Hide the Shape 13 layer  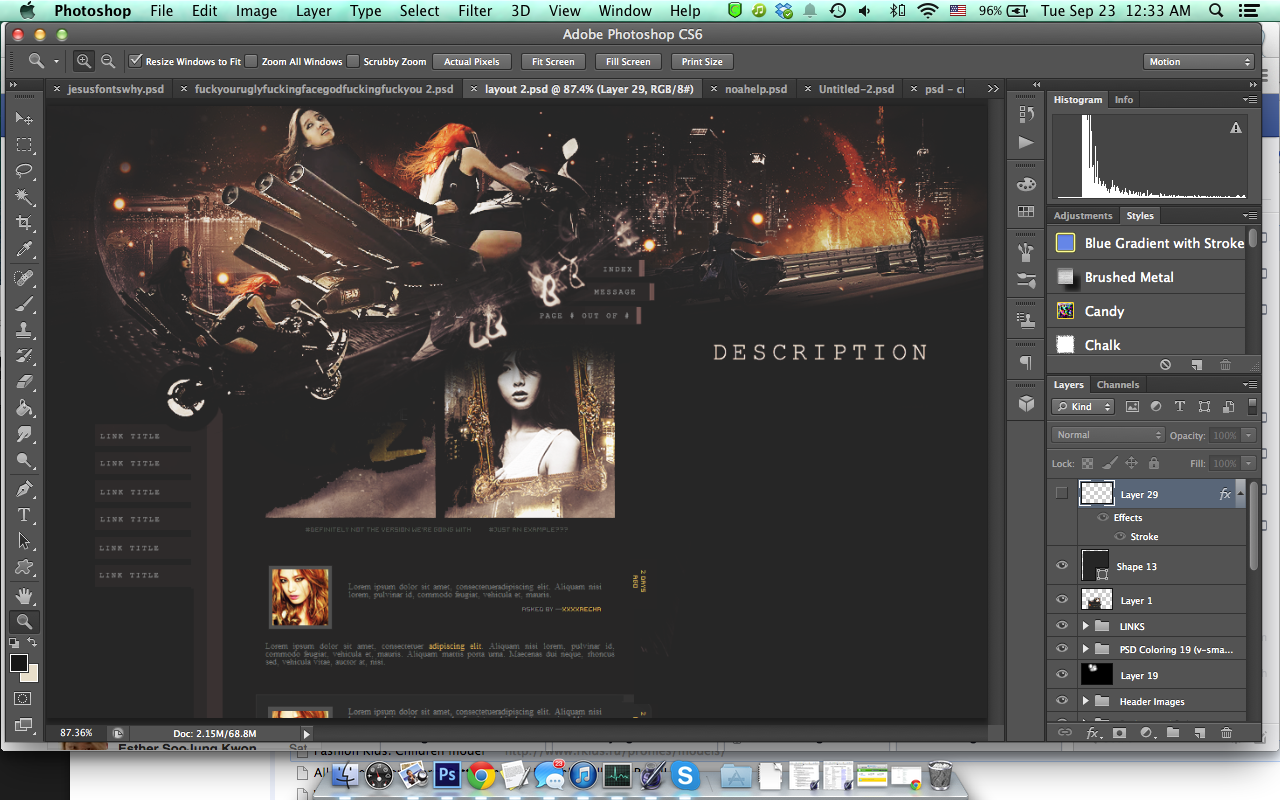click(x=1062, y=566)
